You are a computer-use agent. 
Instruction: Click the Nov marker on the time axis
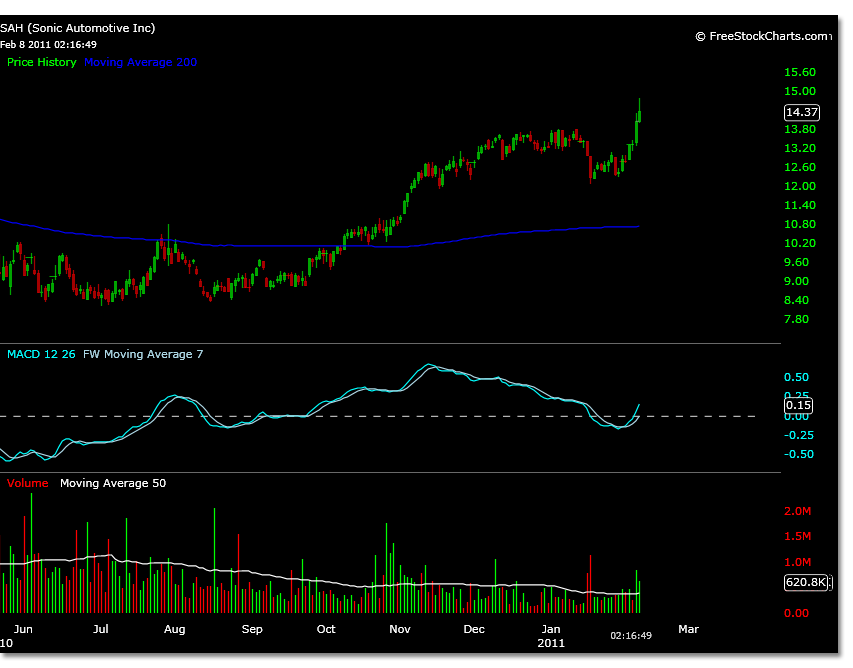(400, 629)
